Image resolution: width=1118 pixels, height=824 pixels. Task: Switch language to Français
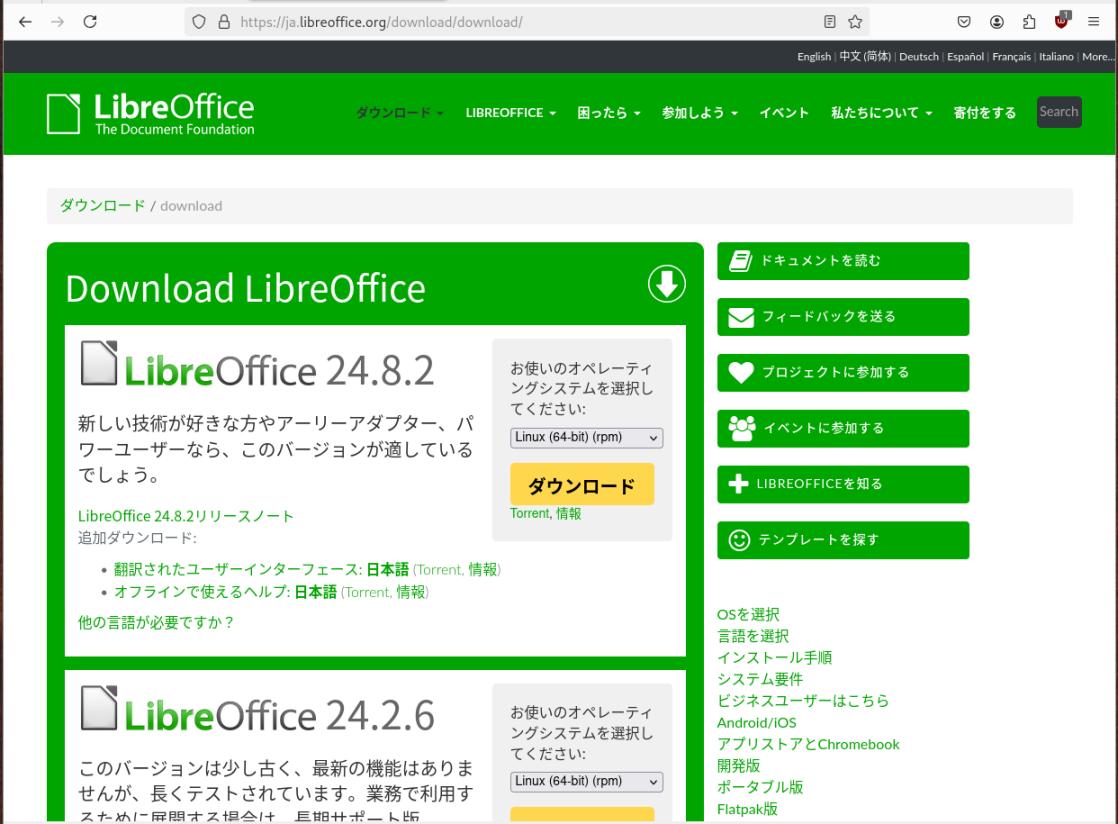(1011, 57)
